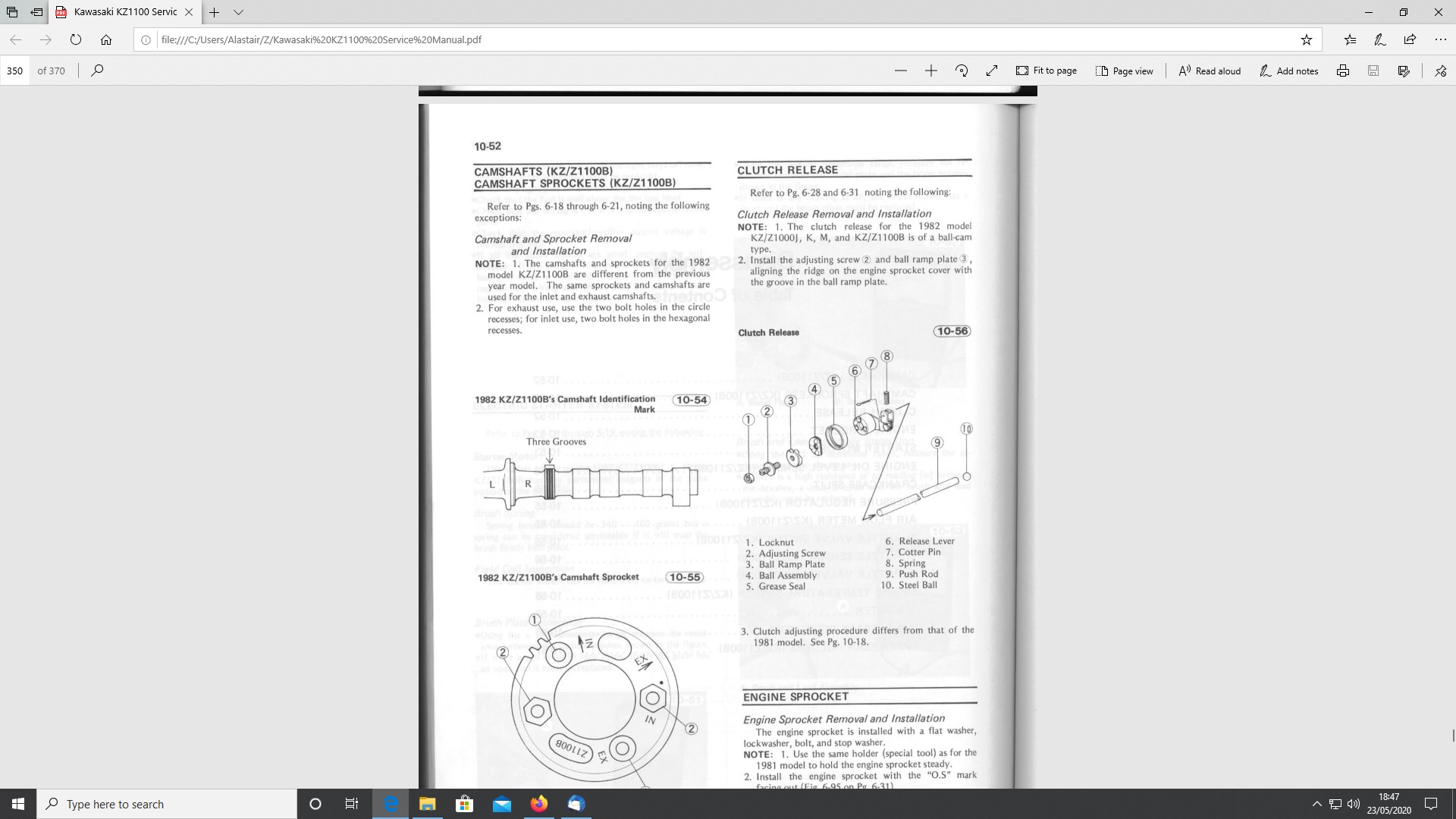Viewport: 1456px width, 819px height.
Task: Zoom in with the plus icon
Action: pyautogui.click(x=931, y=71)
